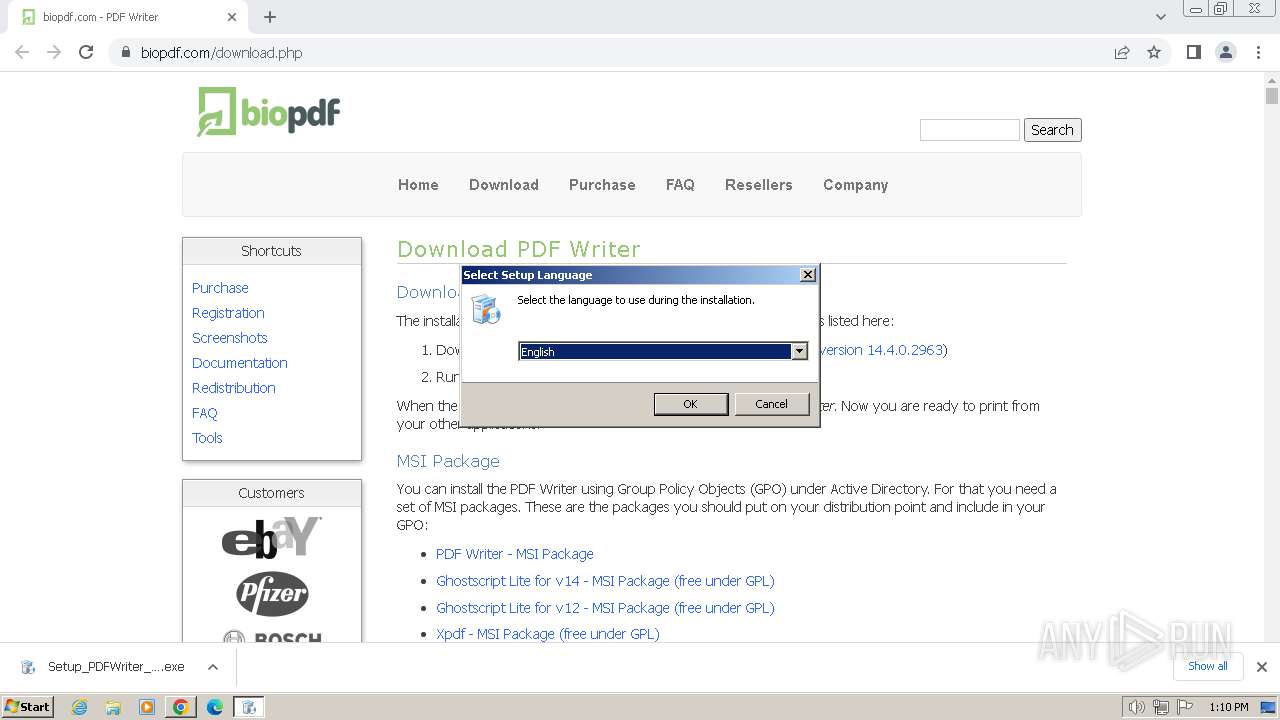Click the version 14.4.0.2963 link
Viewport: 1280px width, 720px height.
(x=880, y=350)
